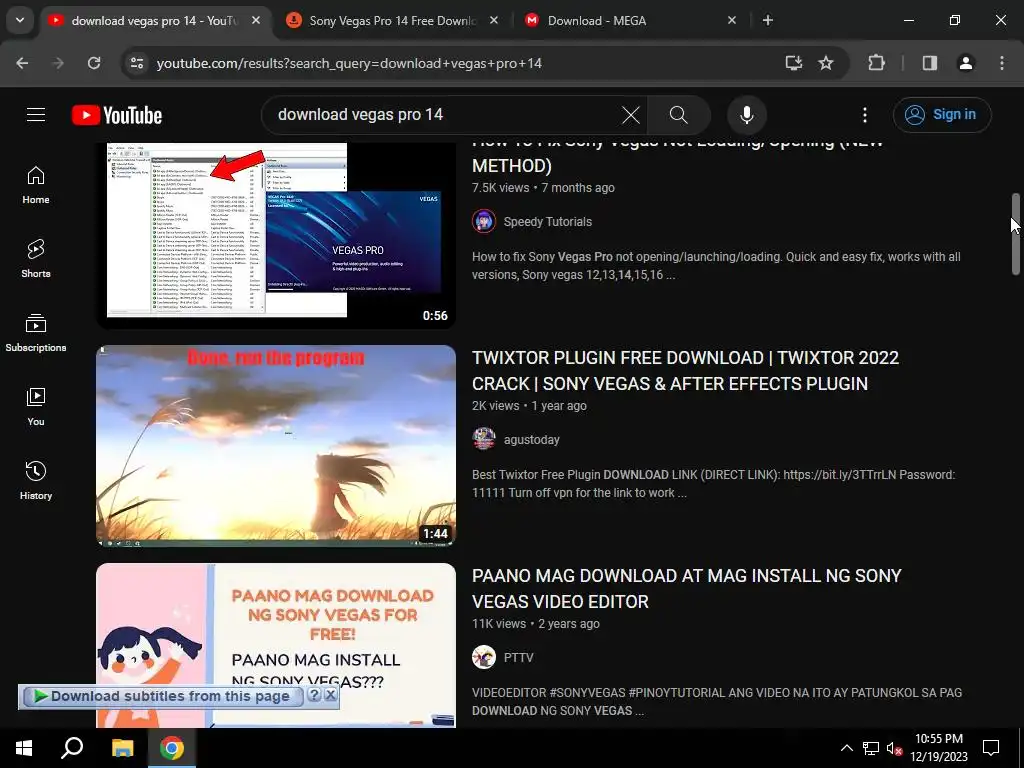Open the Fix Sony Vegas Not Loading thumbnail
Screen dimensions: 1024x768
pos(276,234)
